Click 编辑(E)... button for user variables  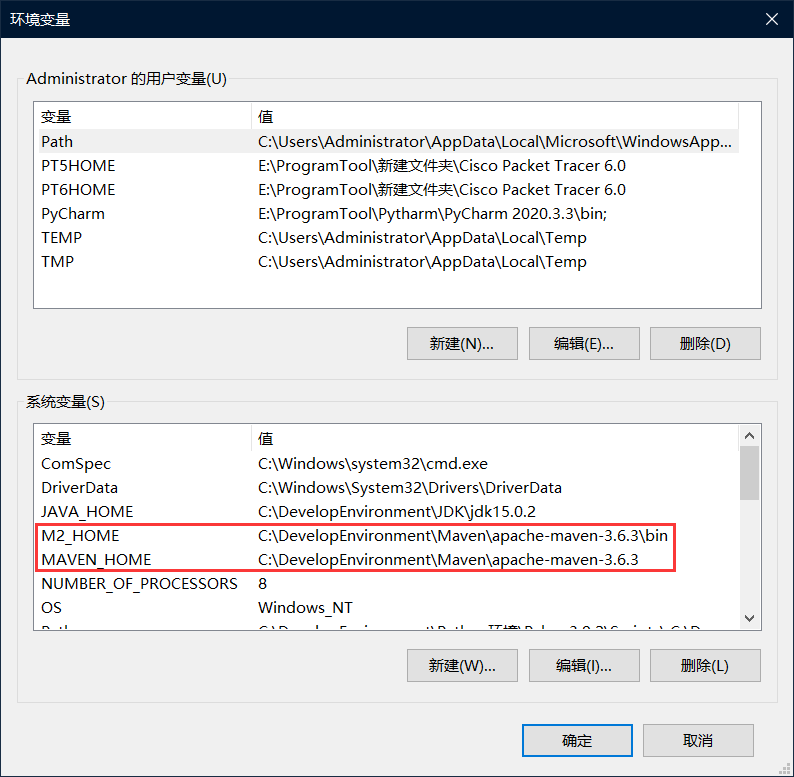584,343
